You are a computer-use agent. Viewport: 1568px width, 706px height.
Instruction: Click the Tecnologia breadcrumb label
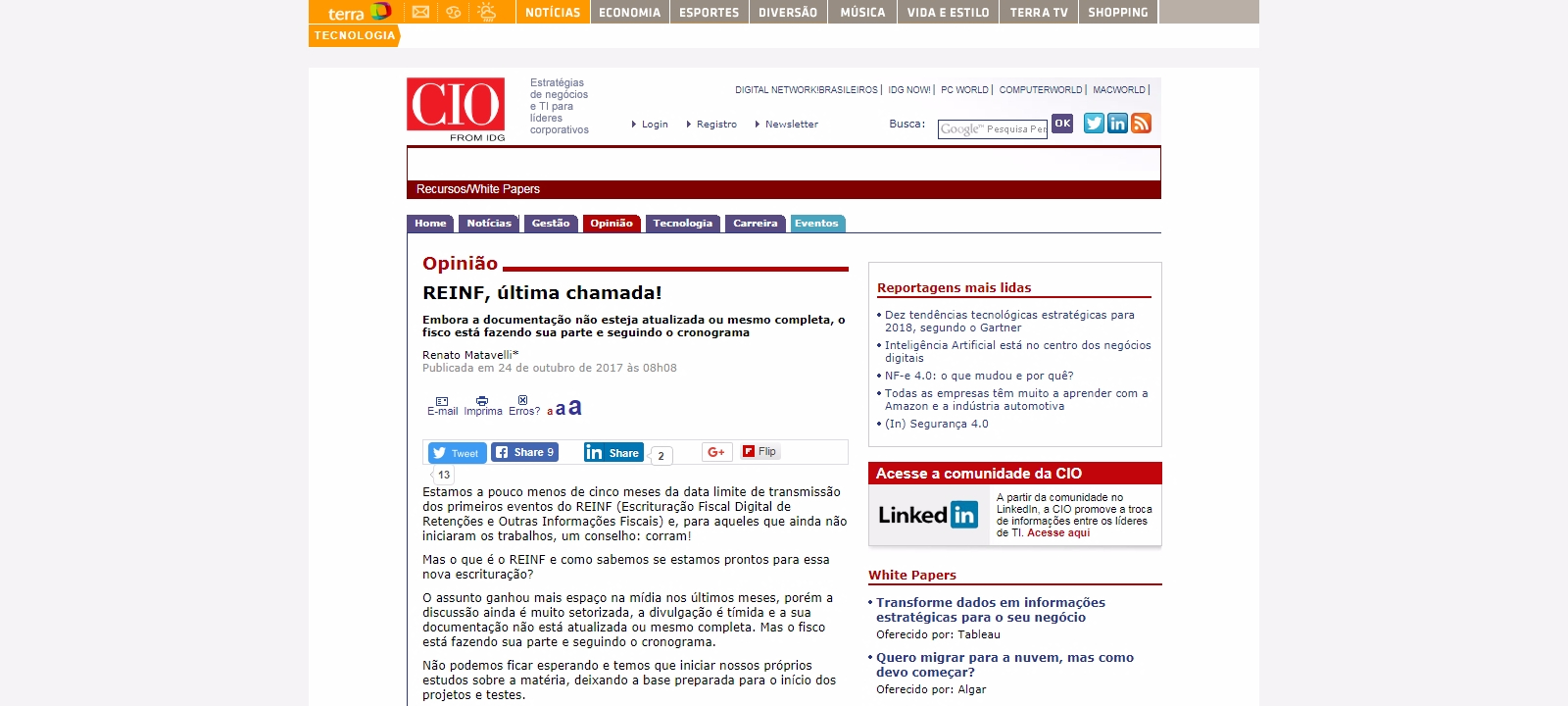[355, 35]
